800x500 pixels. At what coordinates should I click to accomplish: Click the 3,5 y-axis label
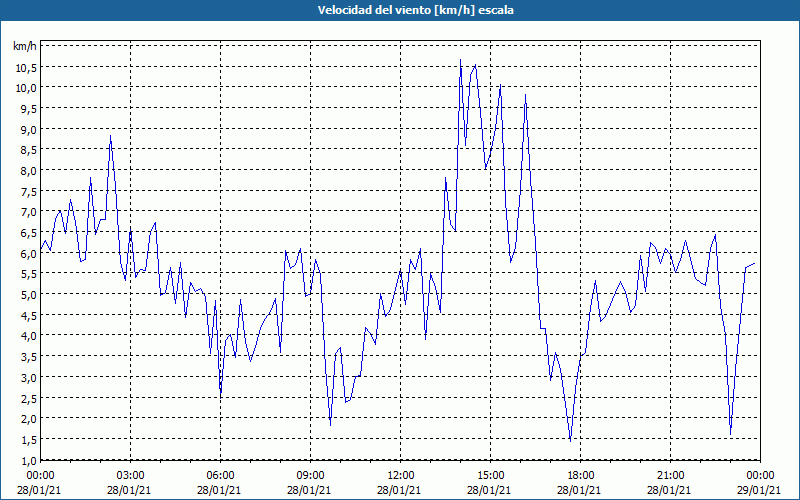pos(29,357)
